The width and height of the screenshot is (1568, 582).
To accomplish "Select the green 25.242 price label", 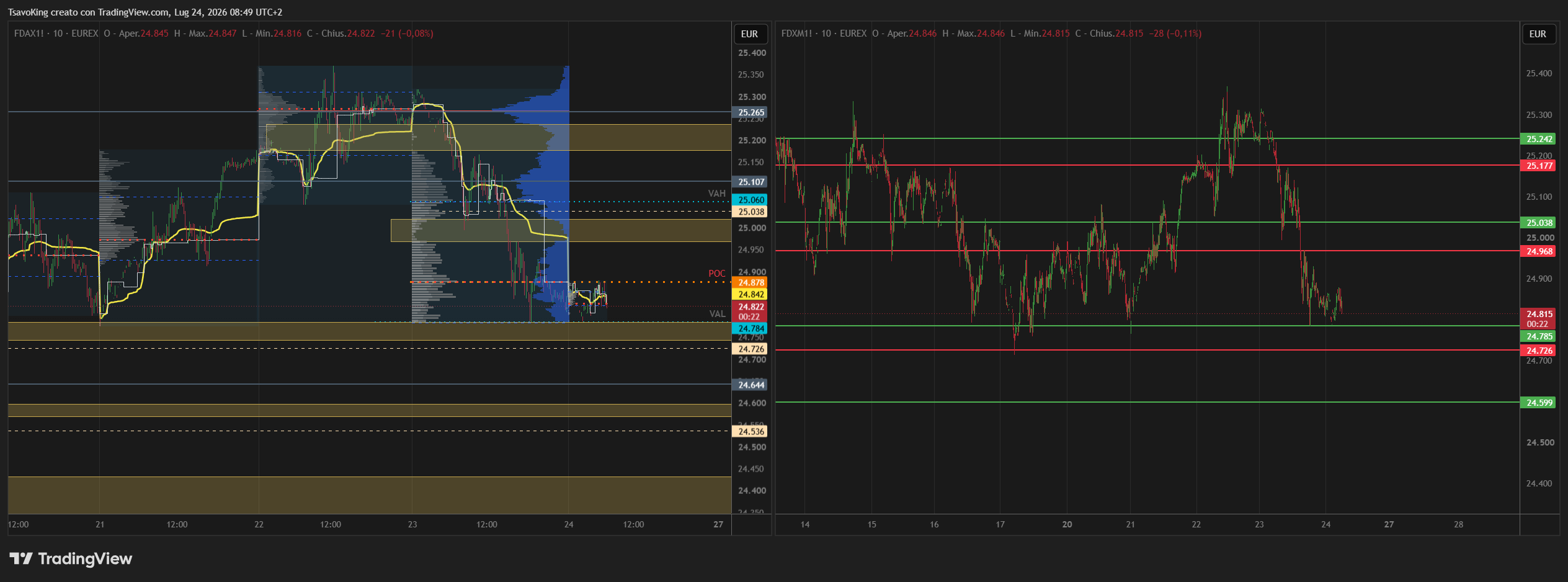I will click(1539, 139).
